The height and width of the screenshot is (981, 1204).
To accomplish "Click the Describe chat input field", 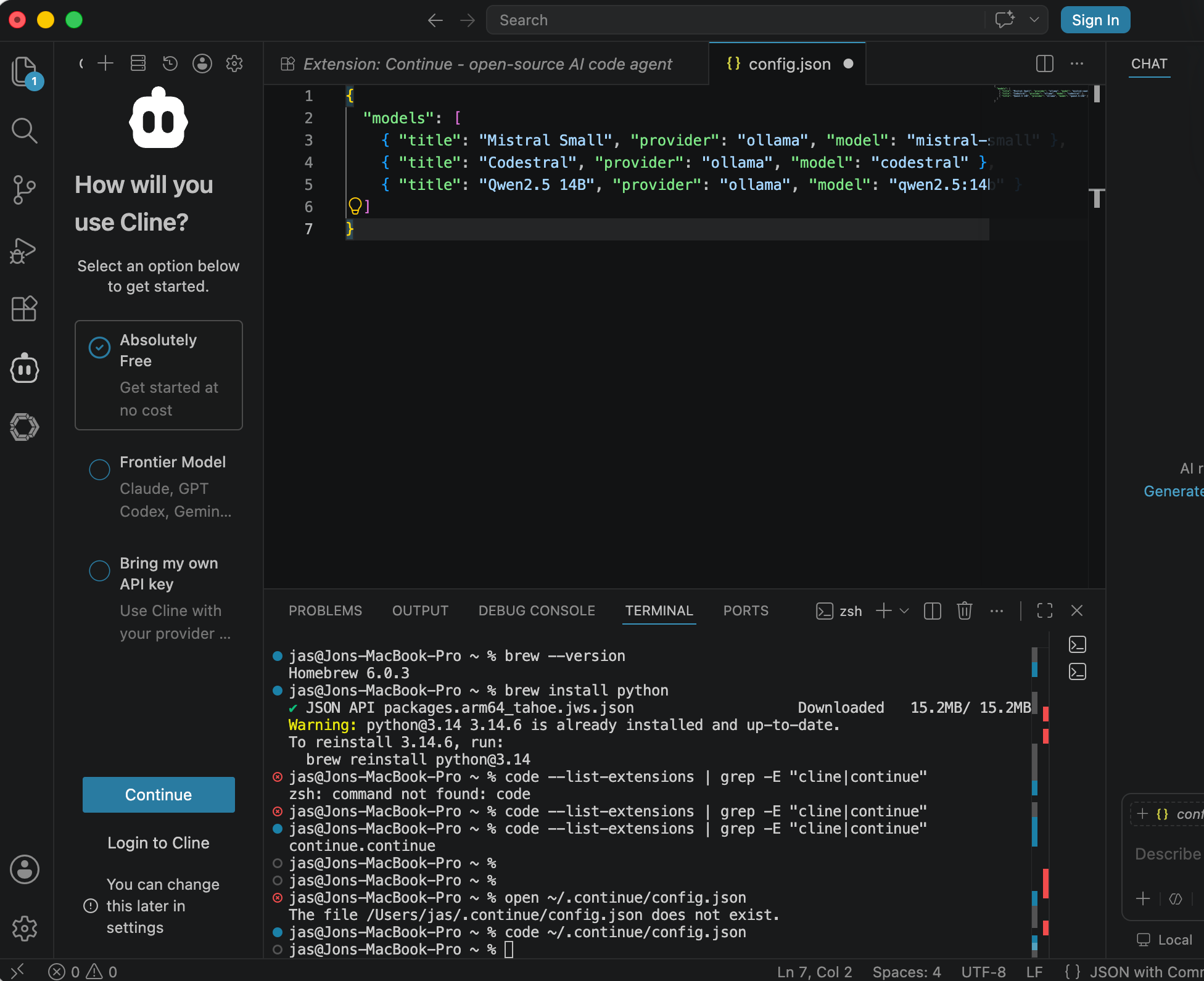I will (1168, 854).
